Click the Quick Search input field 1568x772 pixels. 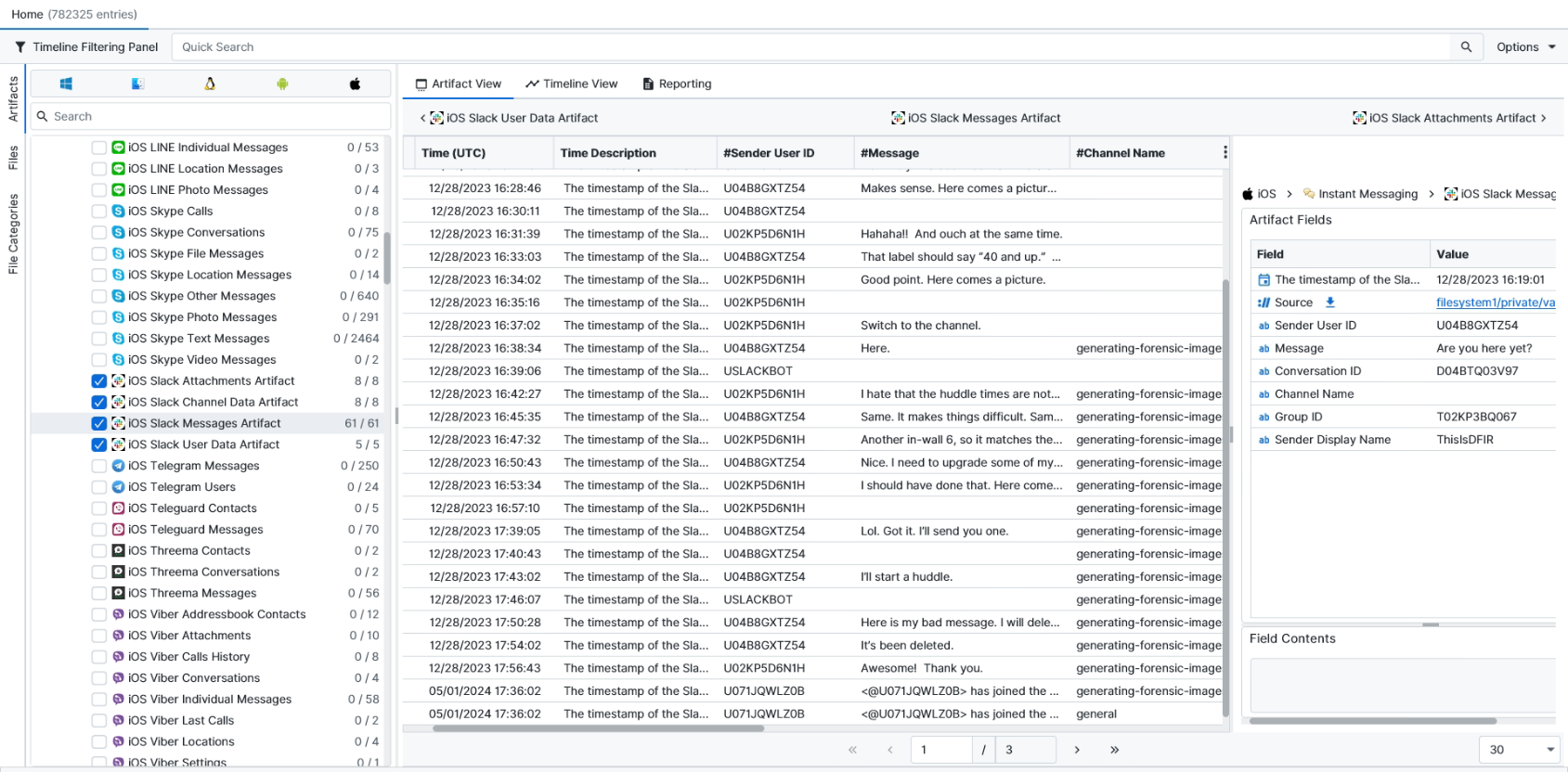pos(811,47)
